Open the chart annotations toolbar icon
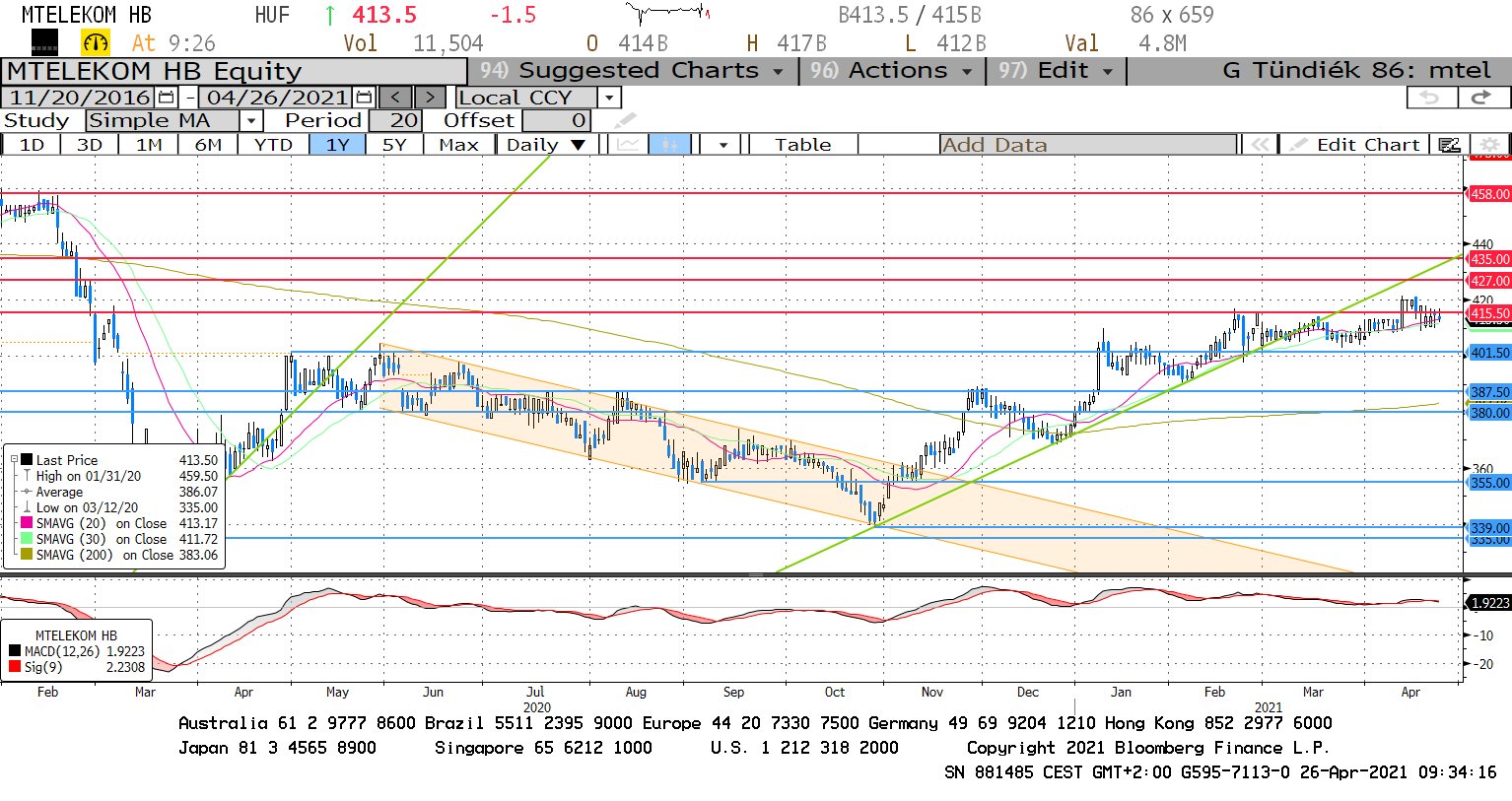Image resolution: width=1512 pixels, height=801 pixels. pyautogui.click(x=1449, y=145)
